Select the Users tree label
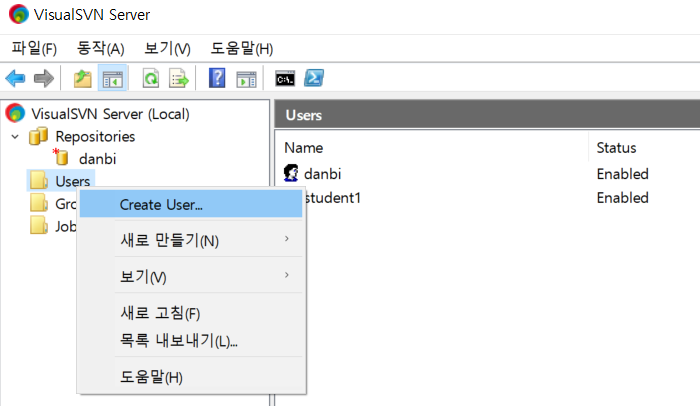 [x=72, y=181]
